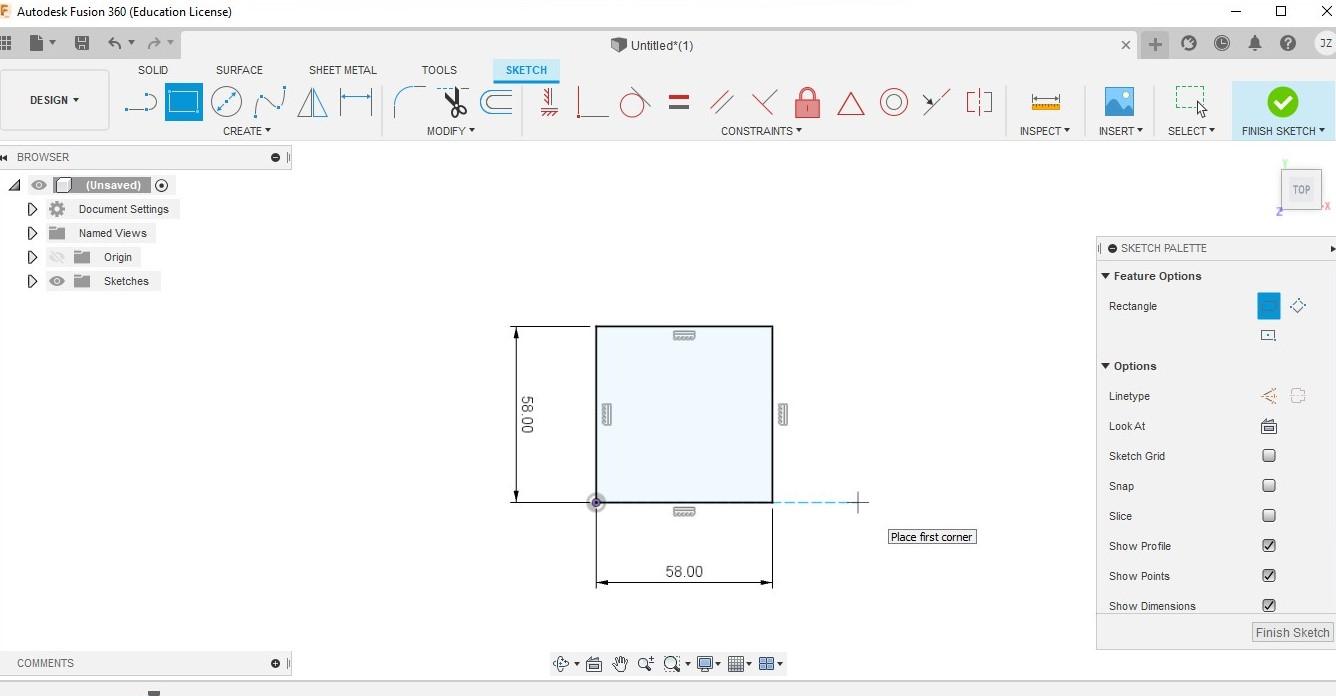Collapse the Feature Options section
The width and height of the screenshot is (1336, 696).
click(x=1106, y=276)
